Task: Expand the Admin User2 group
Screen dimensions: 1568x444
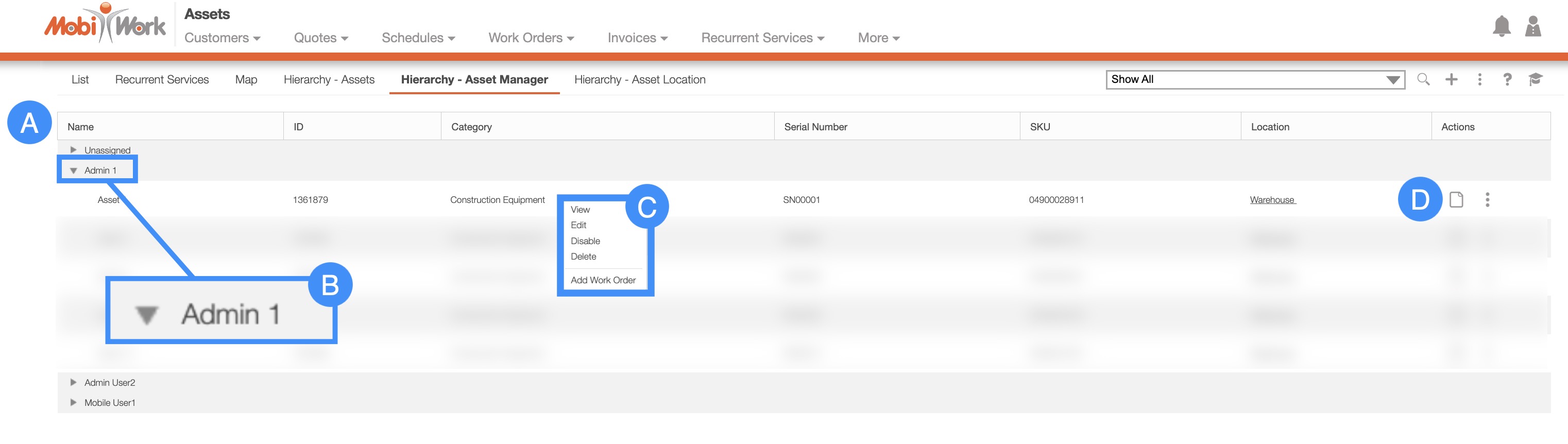Action: click(74, 383)
